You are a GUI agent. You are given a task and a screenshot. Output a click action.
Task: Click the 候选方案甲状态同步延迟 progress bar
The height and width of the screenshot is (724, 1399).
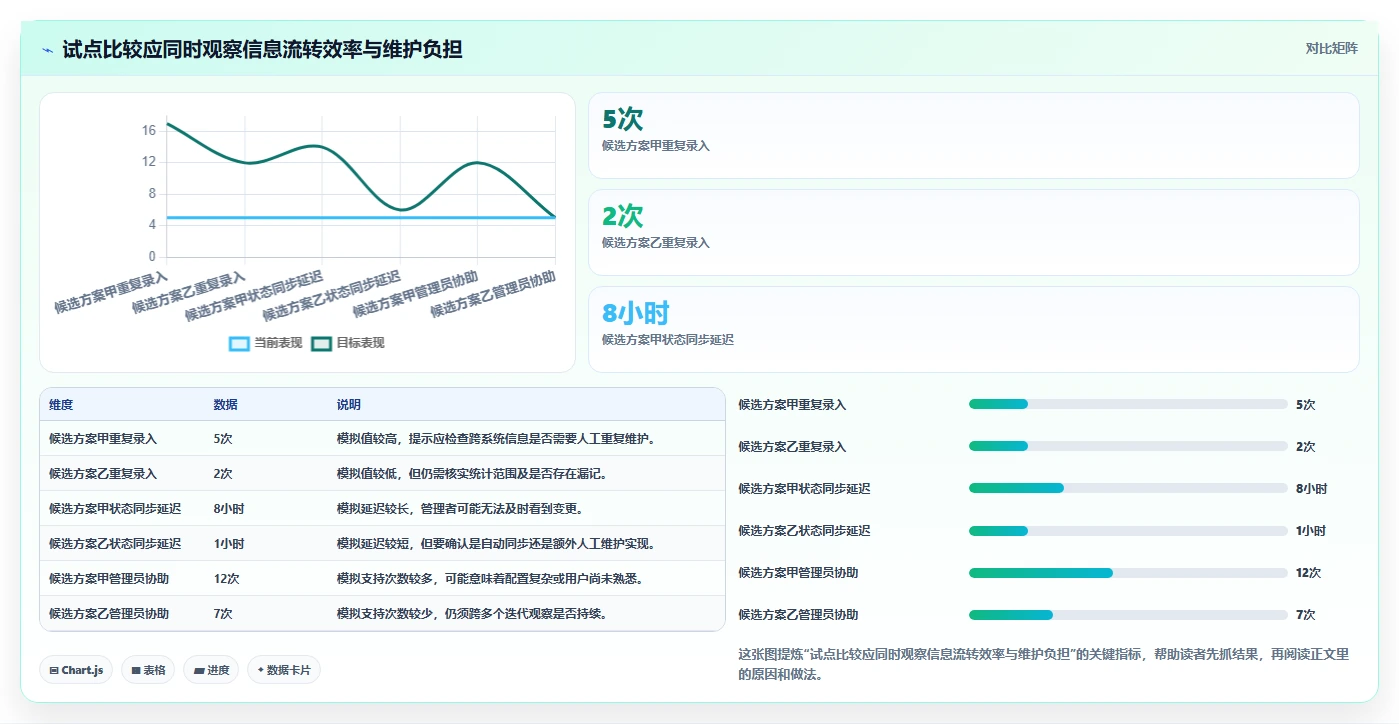[1128, 488]
